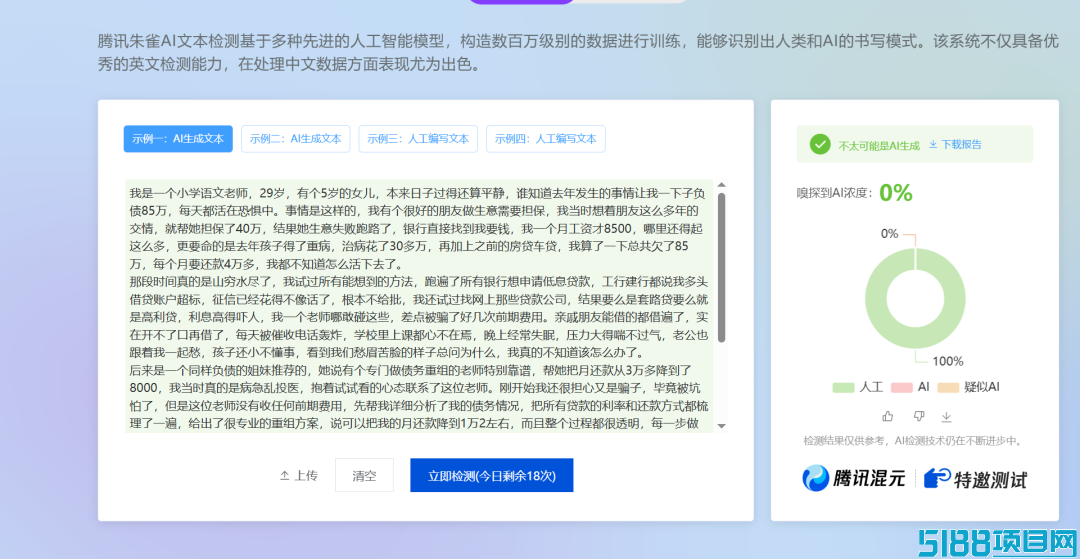Select example three 人工编写文本 tab
This screenshot has width=1080, height=559.
coord(418,138)
